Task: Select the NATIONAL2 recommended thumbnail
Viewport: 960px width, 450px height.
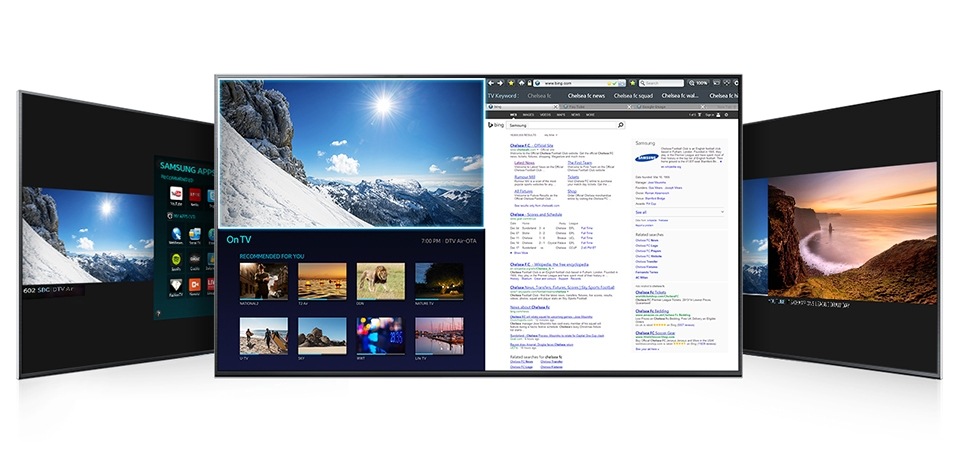Action: pos(263,282)
